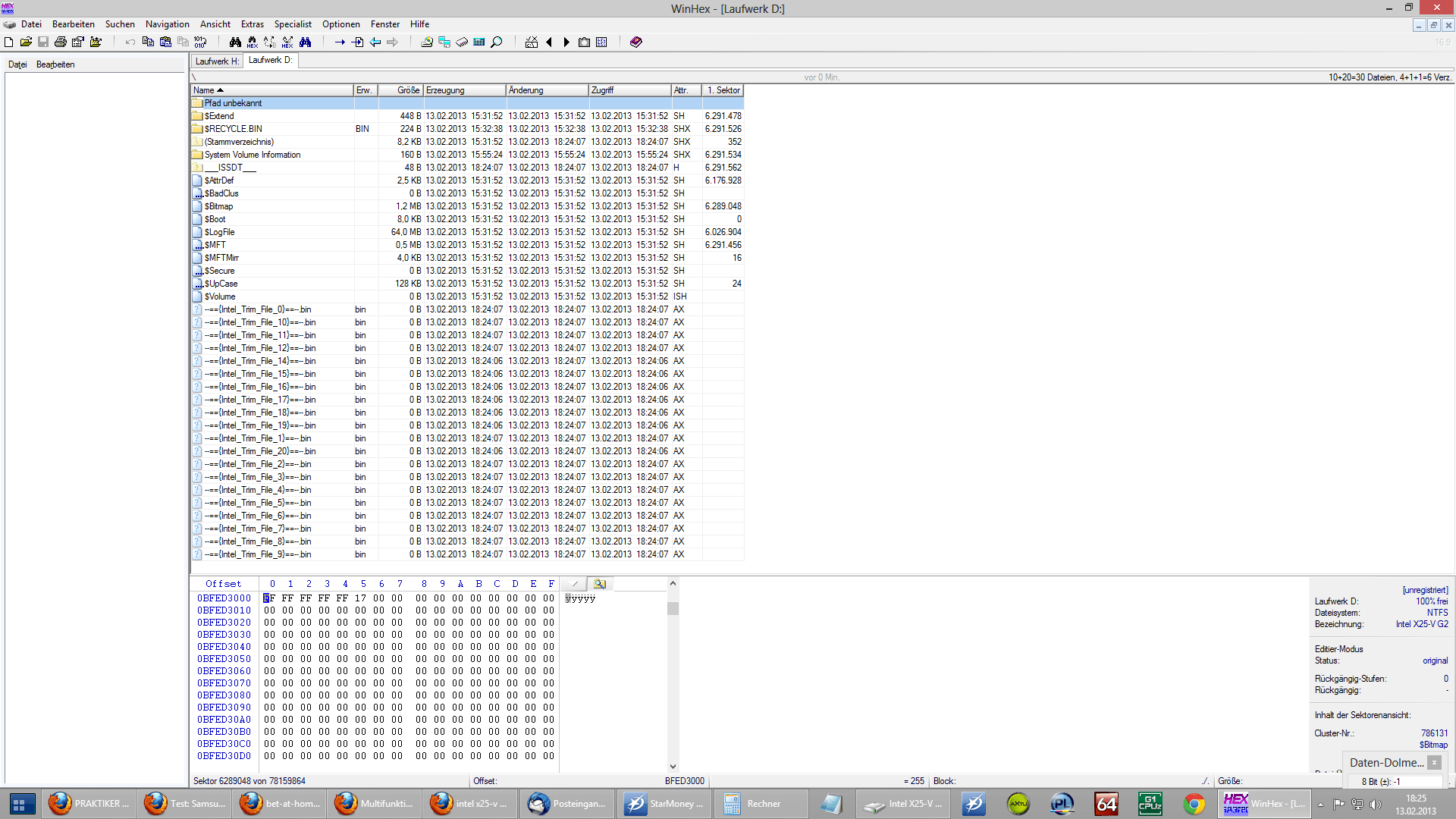Click the Find hex values binoculars icon
This screenshot has width=1456, height=819.
253,42
